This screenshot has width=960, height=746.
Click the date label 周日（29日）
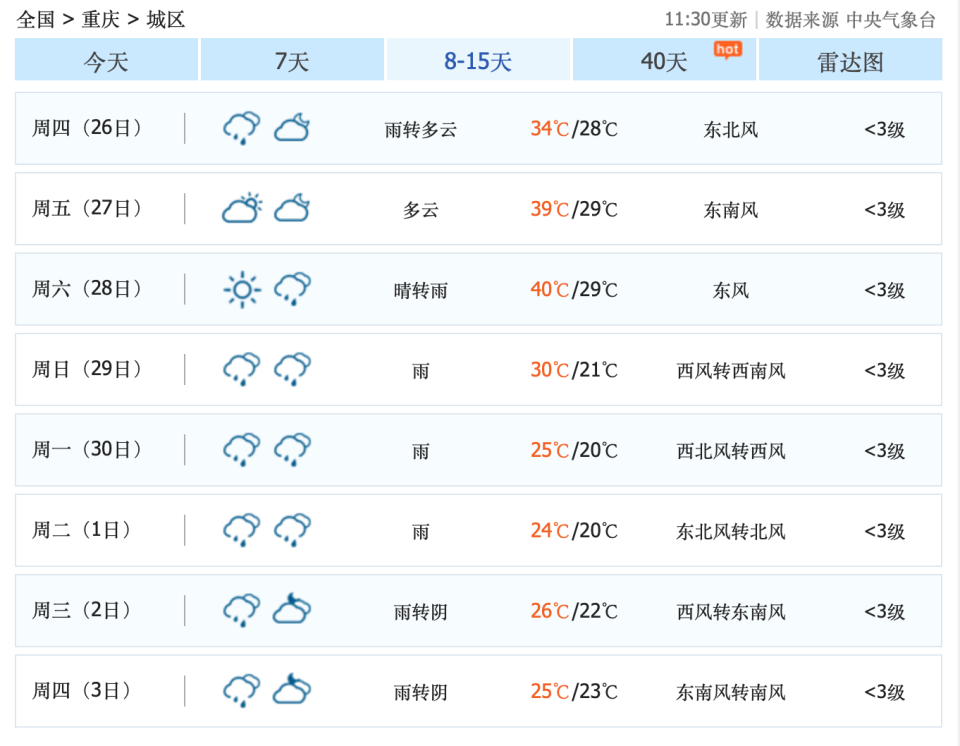point(87,369)
